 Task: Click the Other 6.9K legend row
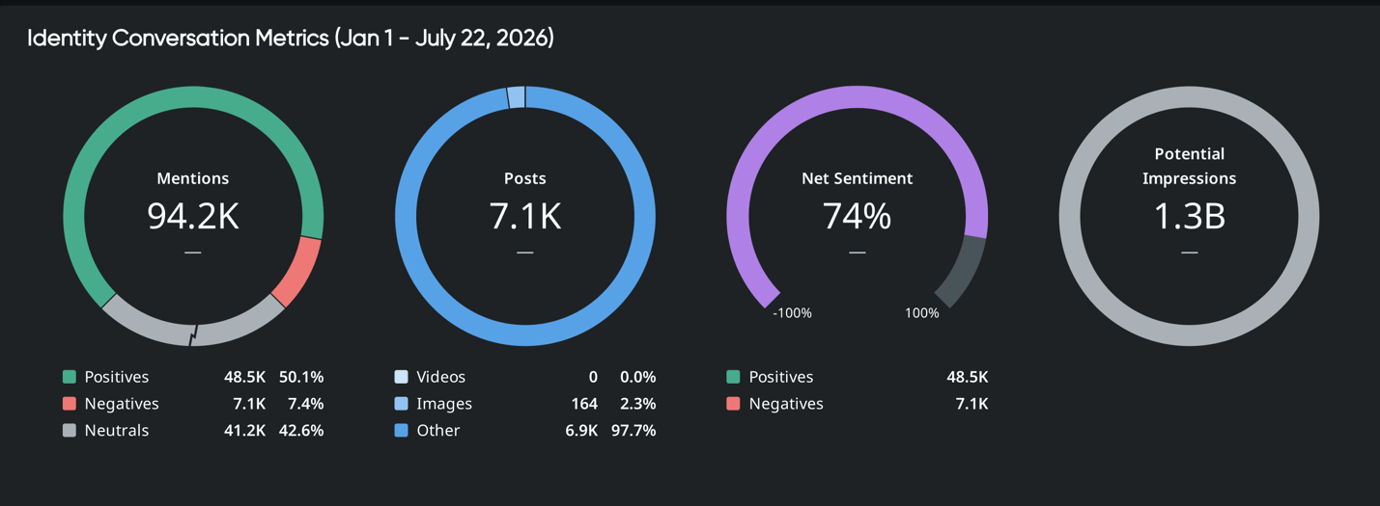point(525,431)
